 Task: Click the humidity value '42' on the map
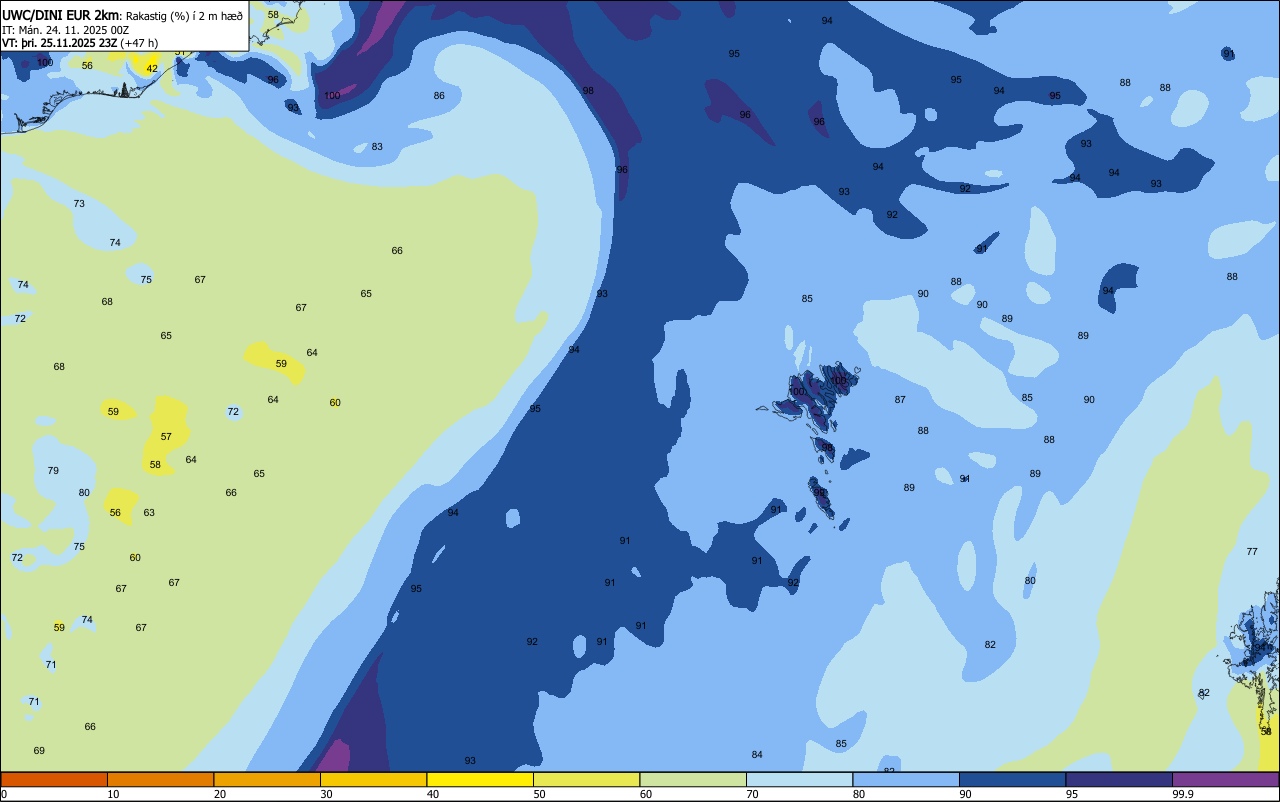click(x=152, y=69)
